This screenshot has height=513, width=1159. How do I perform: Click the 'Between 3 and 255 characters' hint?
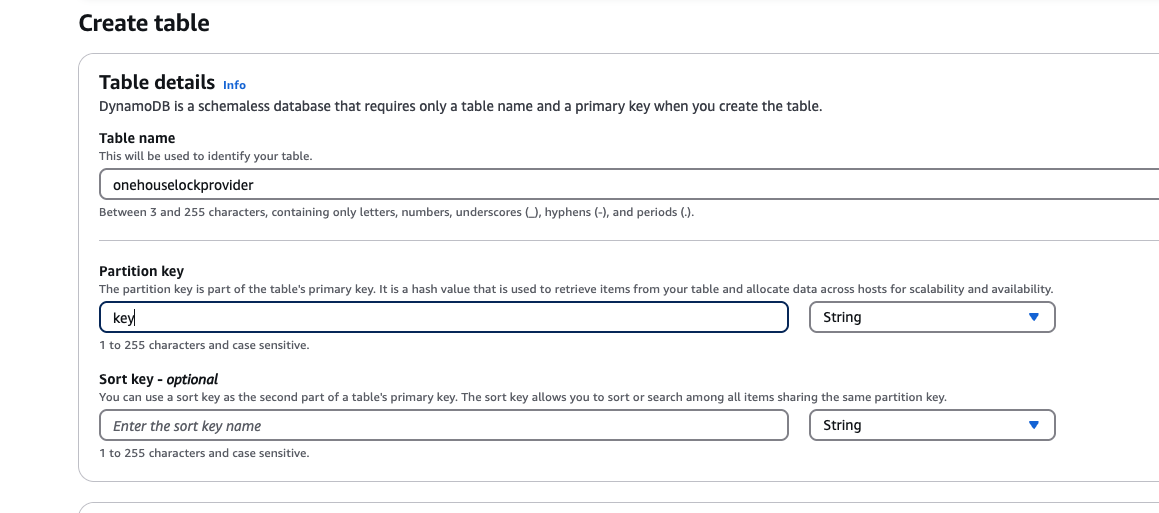[x=396, y=212]
